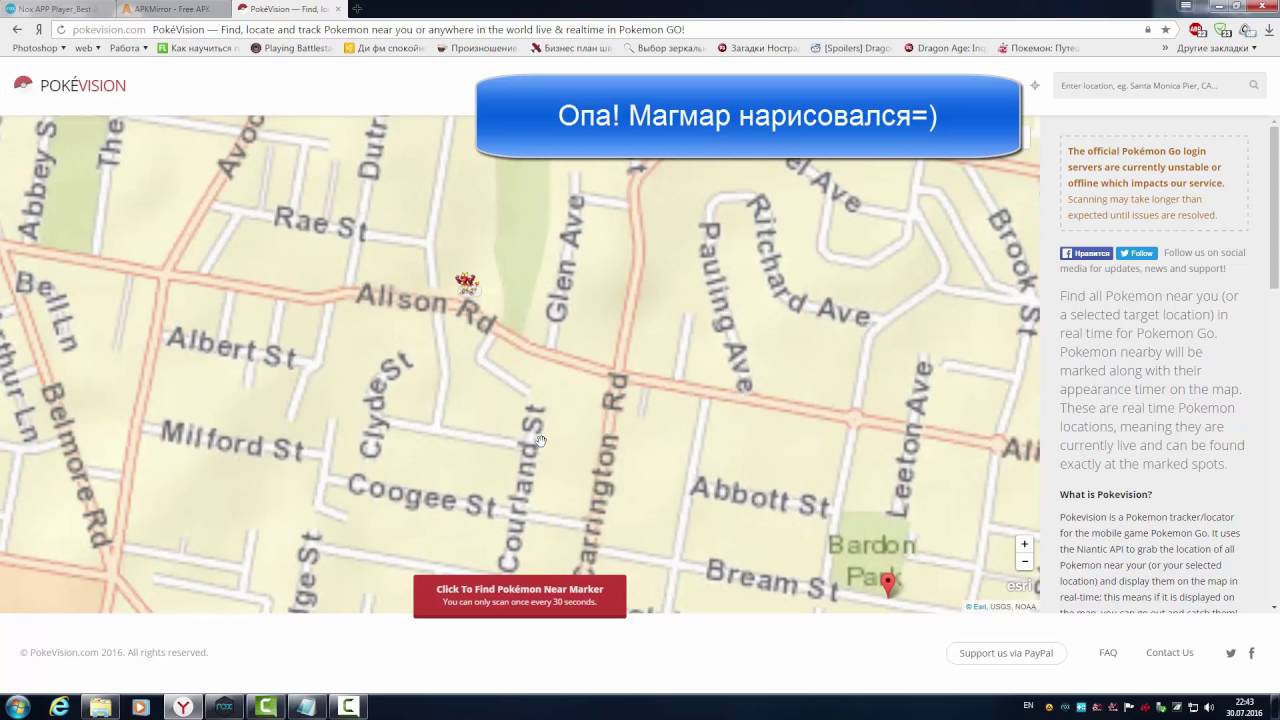Switch to Yandex Browser in the taskbar
1280x720 pixels.
183,707
